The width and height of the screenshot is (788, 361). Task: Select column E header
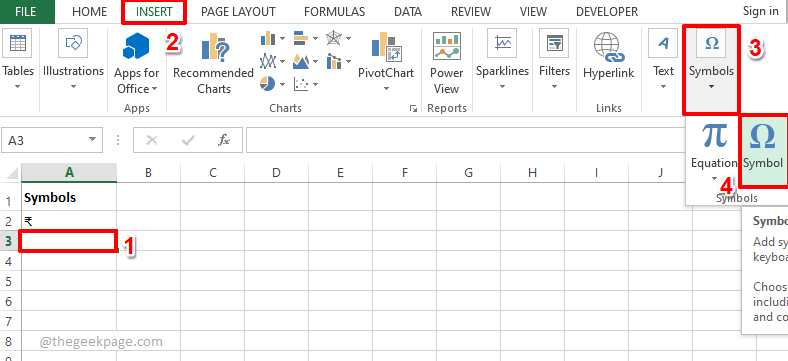(x=340, y=173)
